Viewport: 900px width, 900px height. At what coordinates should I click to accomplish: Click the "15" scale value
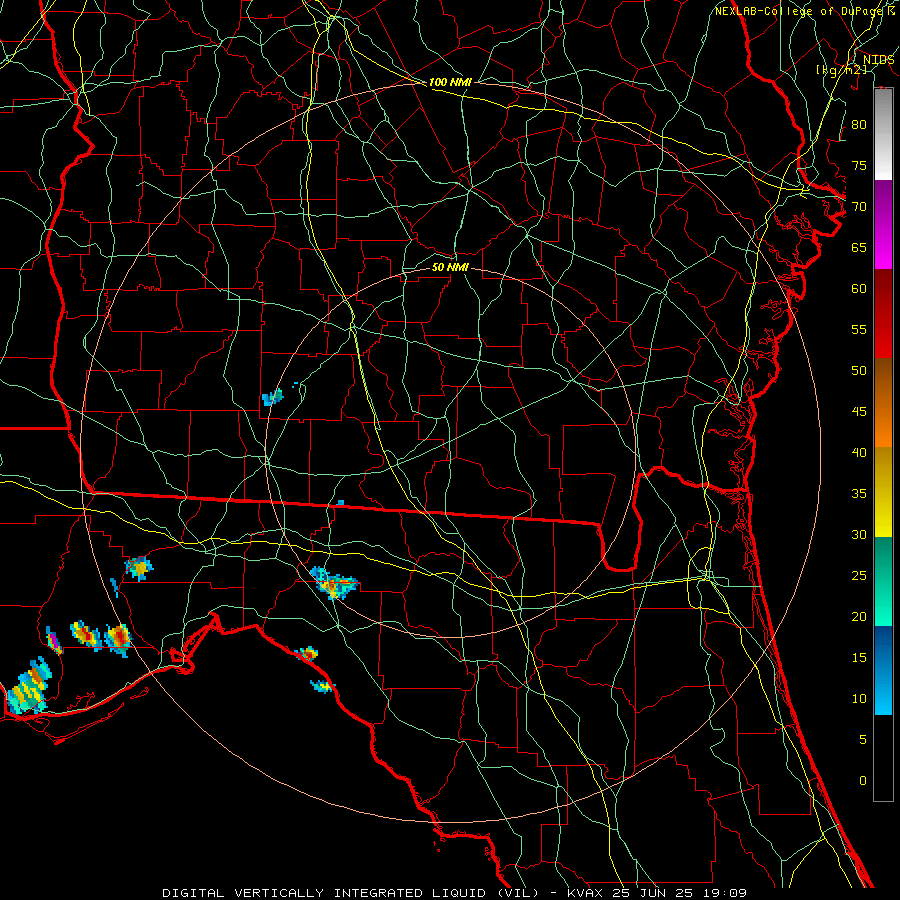pyautogui.click(x=859, y=658)
